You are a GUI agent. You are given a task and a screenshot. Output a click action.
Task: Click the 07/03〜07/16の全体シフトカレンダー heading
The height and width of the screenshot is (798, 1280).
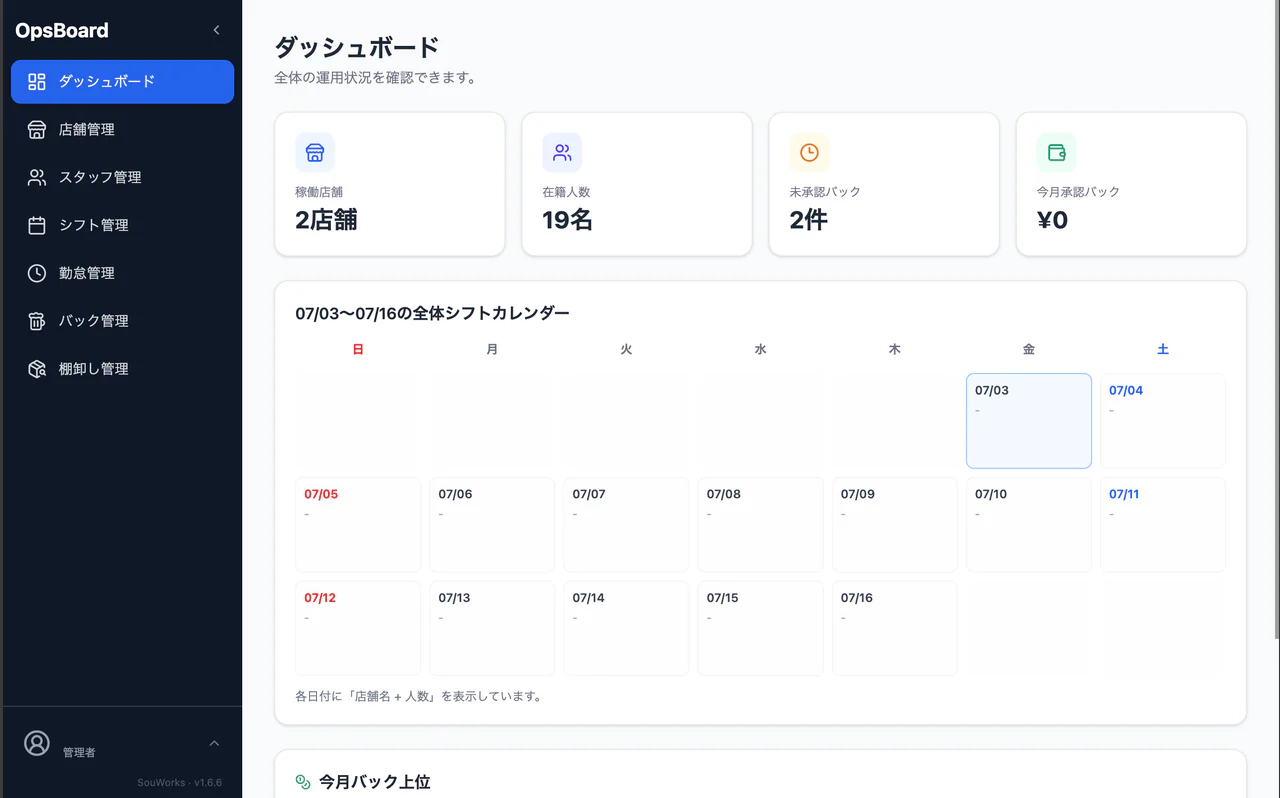click(432, 313)
